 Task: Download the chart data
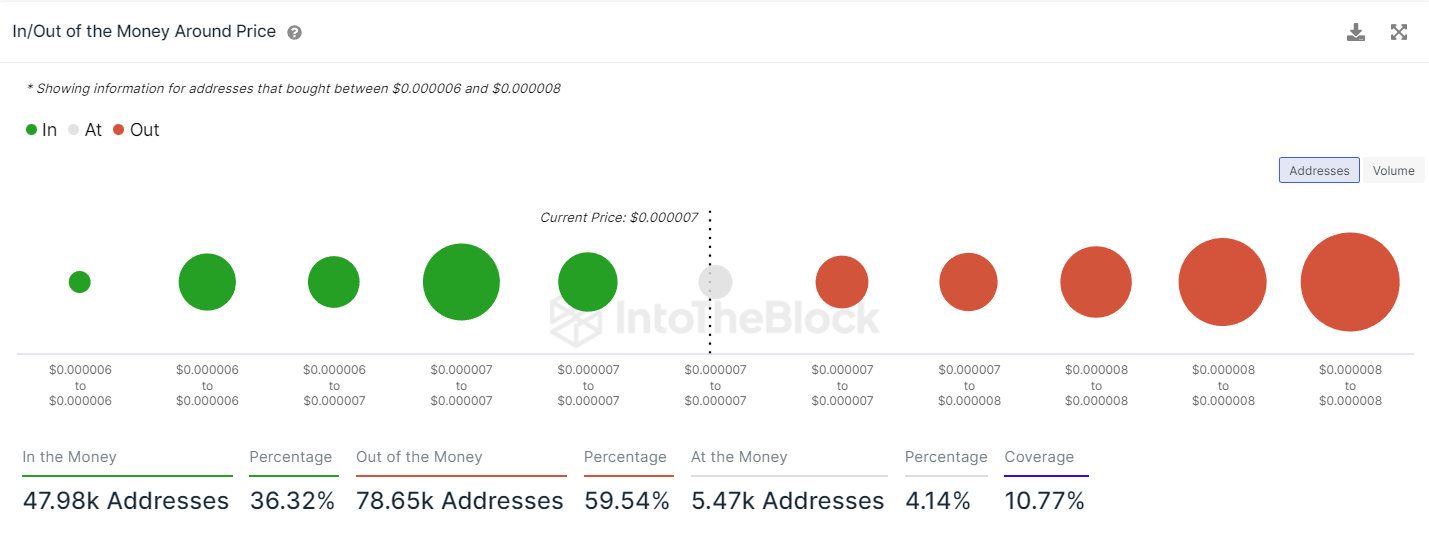click(x=1355, y=32)
